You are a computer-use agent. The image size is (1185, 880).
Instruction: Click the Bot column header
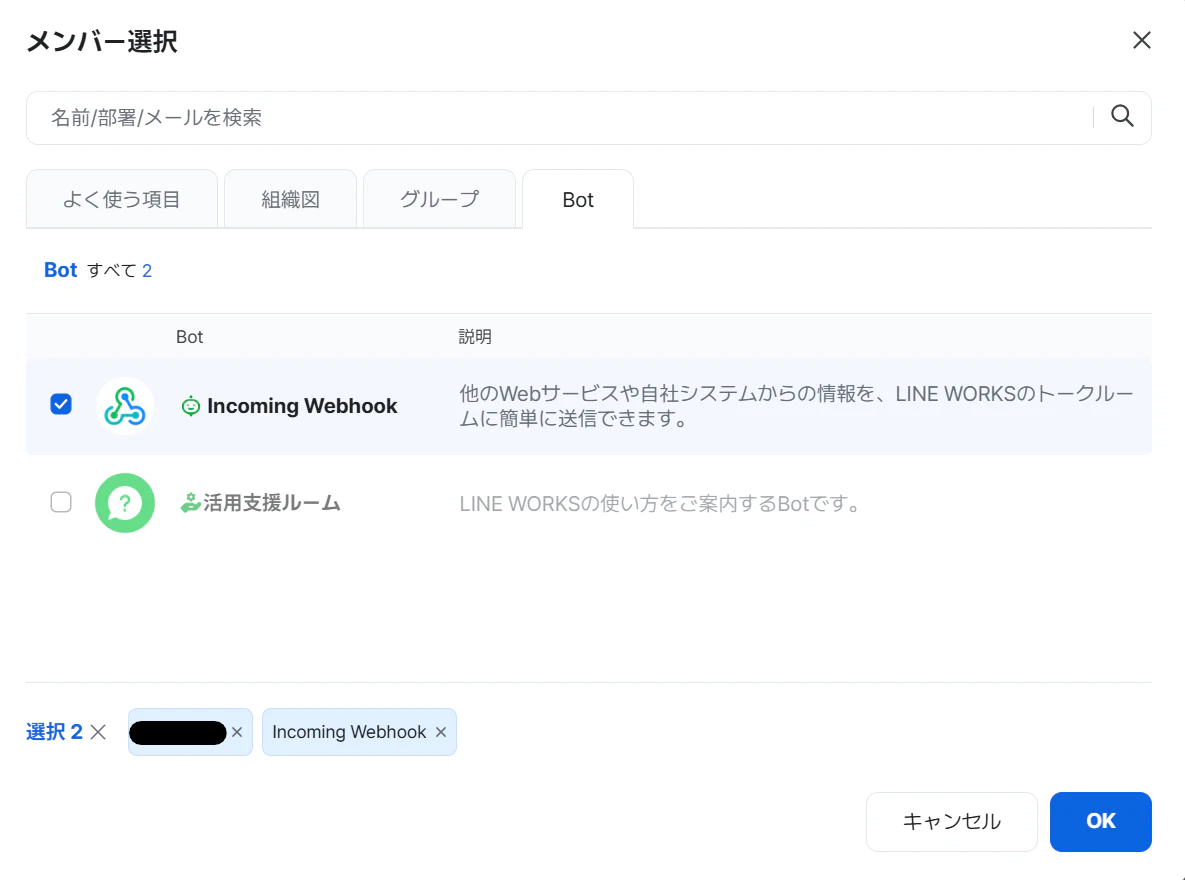coord(190,336)
